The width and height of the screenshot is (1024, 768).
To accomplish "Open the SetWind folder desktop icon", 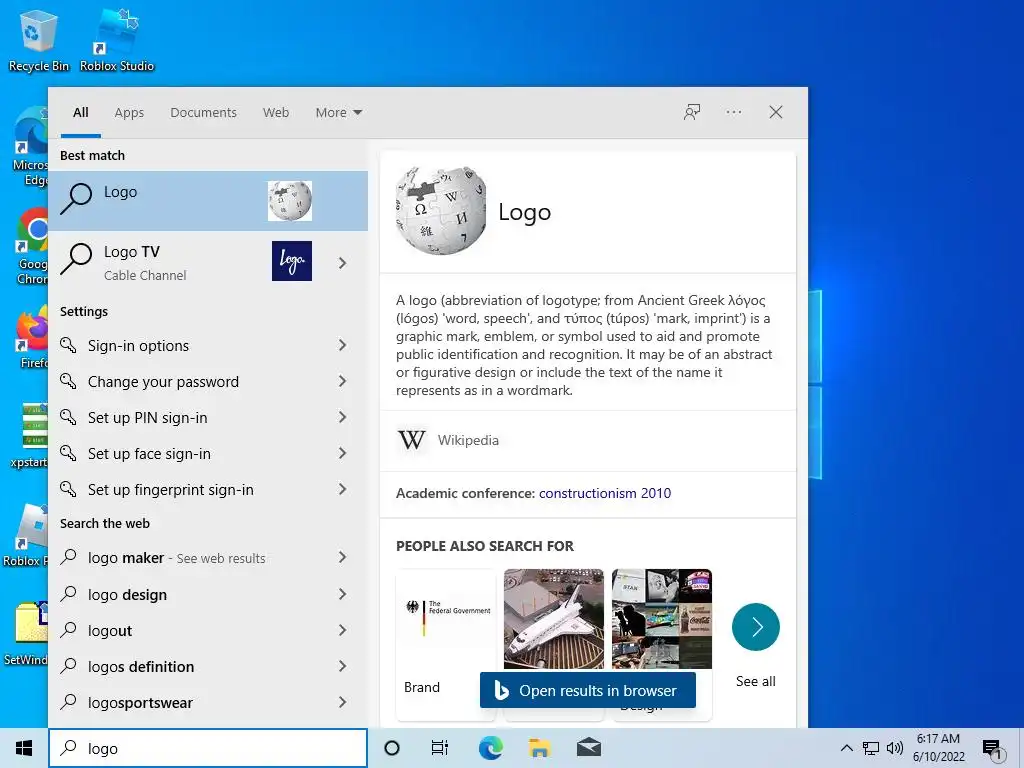I will [x=26, y=632].
